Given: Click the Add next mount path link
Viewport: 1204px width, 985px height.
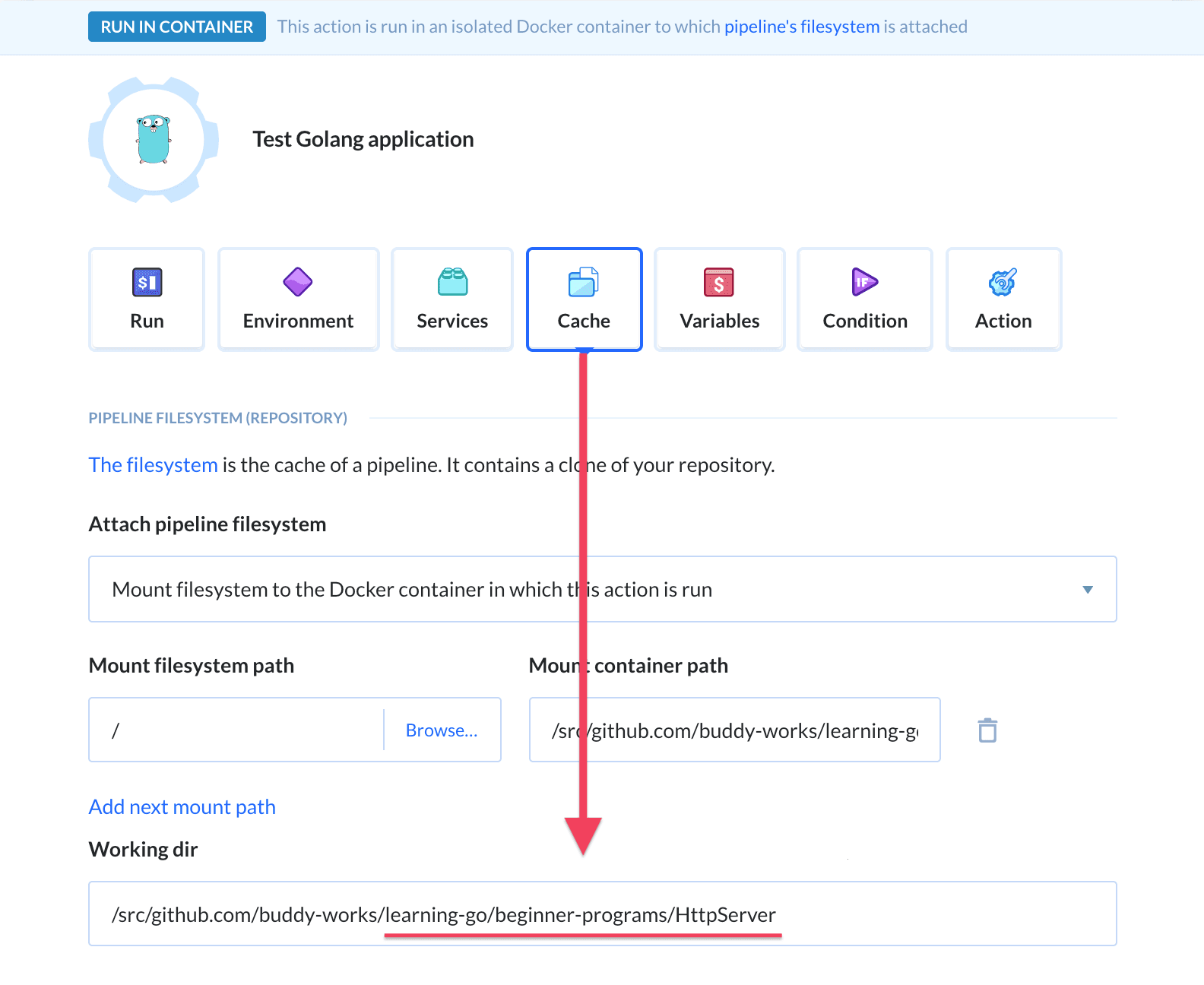Looking at the screenshot, I should (182, 807).
